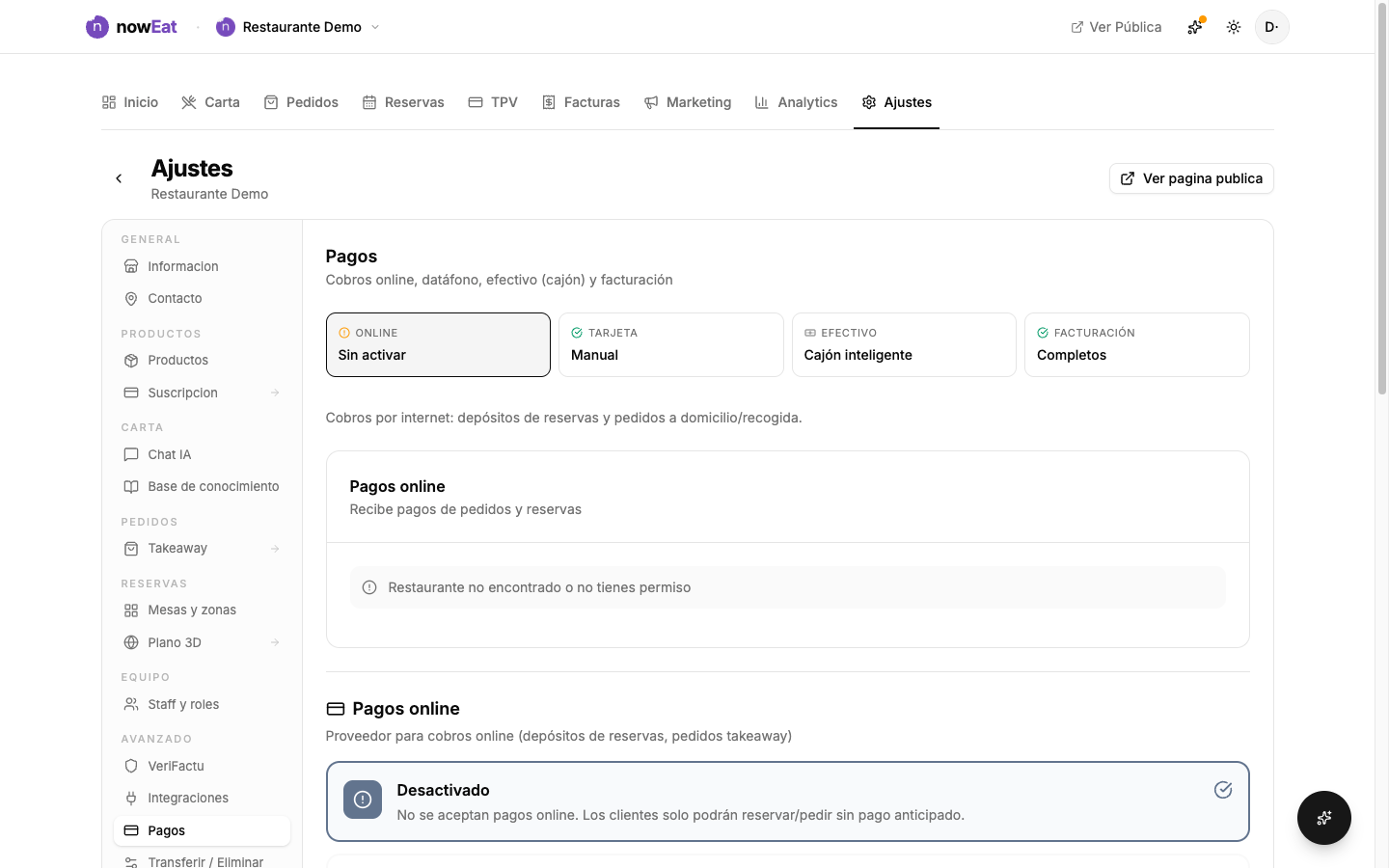Open Staff y roles settings
The width and height of the screenshot is (1389, 868).
click(202, 704)
